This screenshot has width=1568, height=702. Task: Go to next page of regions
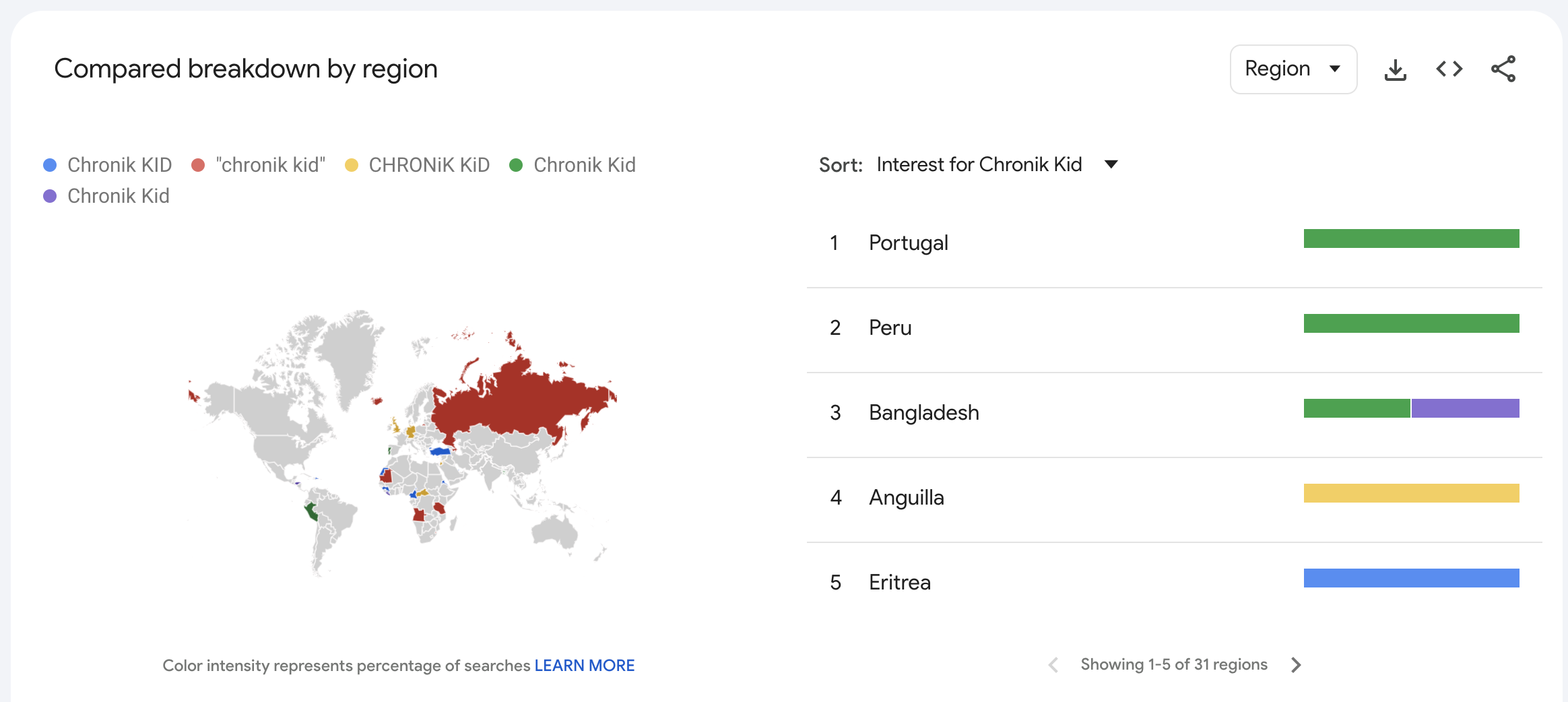tap(1296, 665)
